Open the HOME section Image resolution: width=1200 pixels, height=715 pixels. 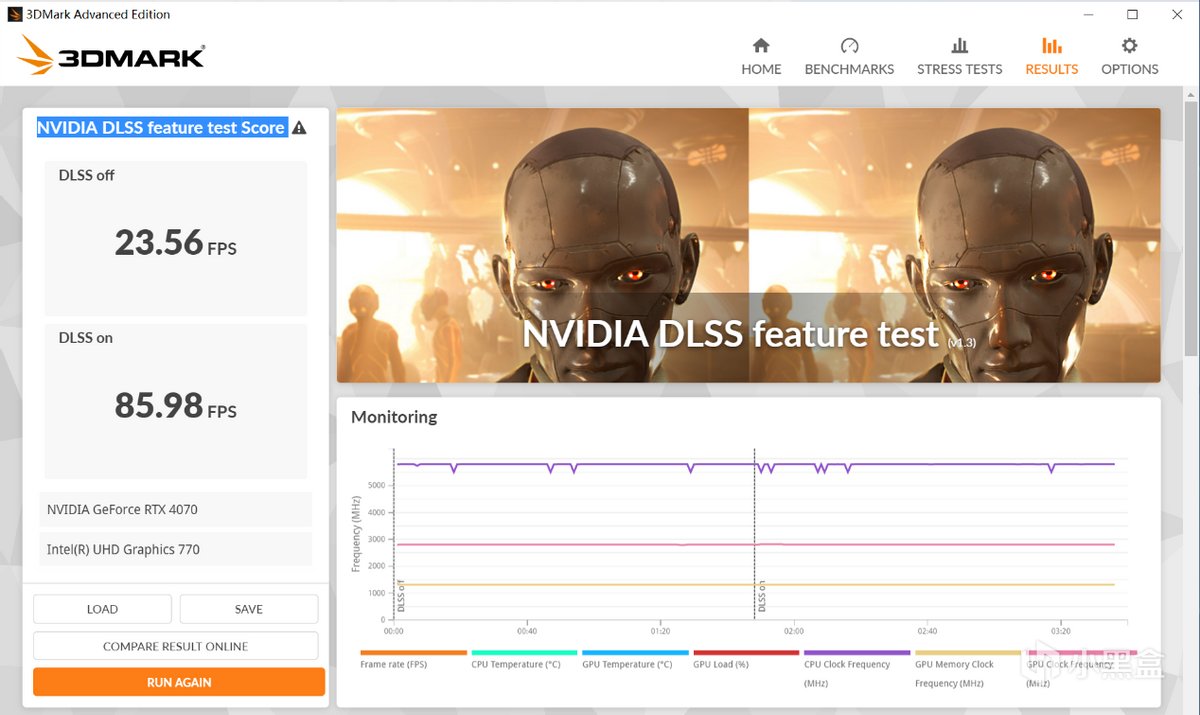pos(761,57)
